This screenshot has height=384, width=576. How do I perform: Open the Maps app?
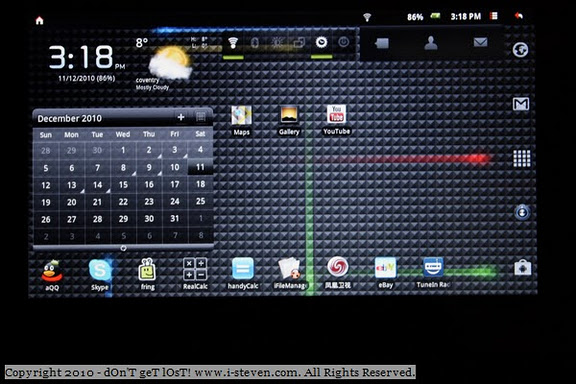point(241,121)
